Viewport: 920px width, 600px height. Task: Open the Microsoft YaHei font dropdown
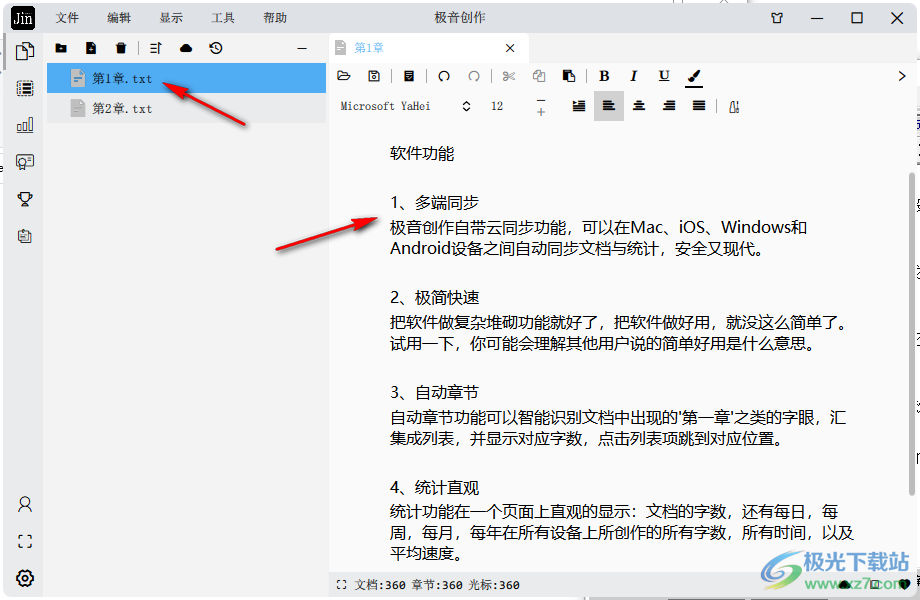pos(406,106)
